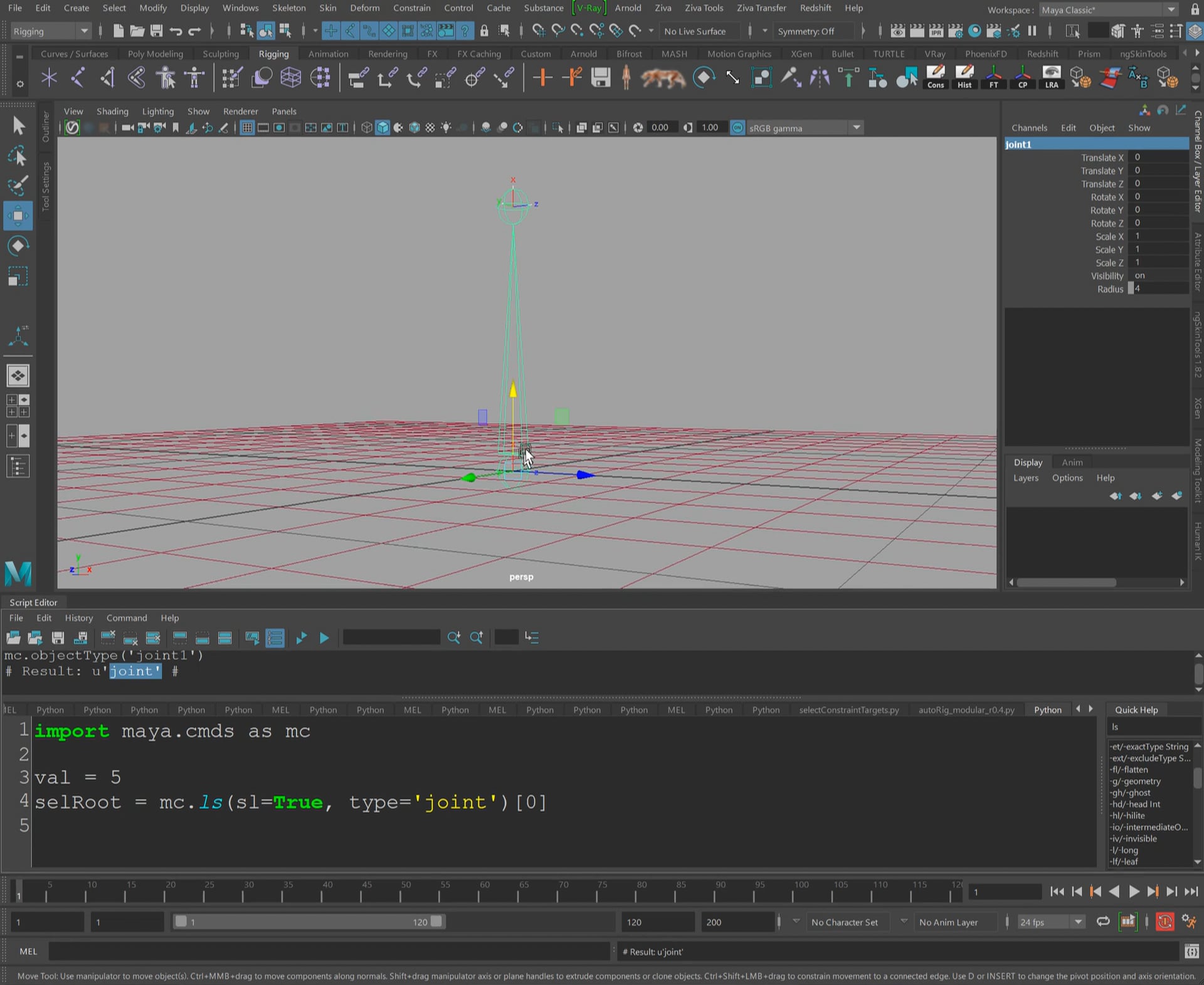Activate the Rotate tool in the toolbox
The image size is (1204, 985).
click(19, 246)
